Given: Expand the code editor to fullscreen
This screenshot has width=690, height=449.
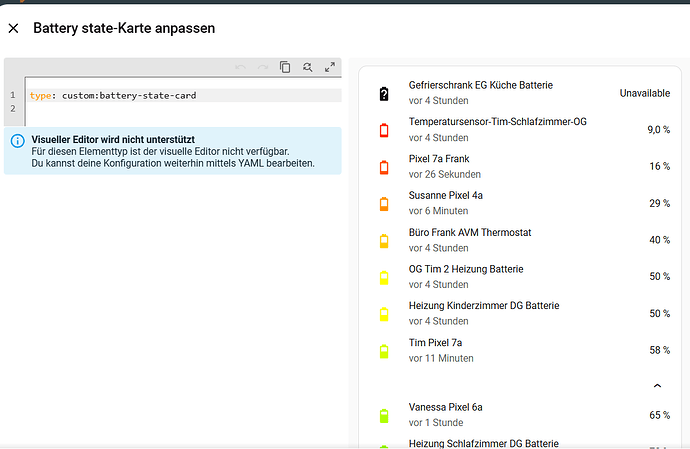Looking at the screenshot, I should (x=330, y=67).
